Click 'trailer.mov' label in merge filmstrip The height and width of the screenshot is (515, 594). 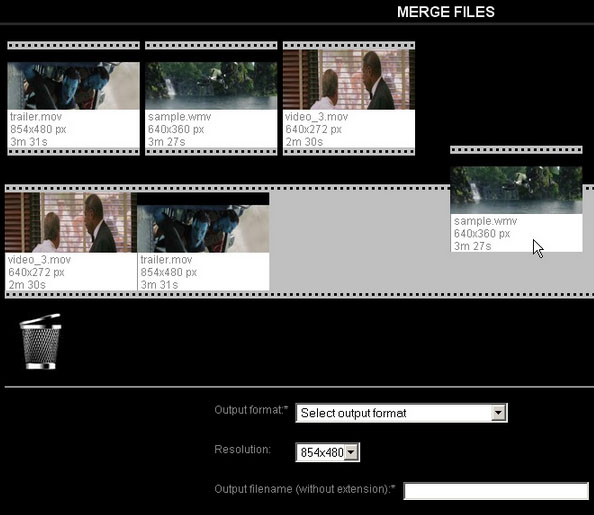click(166, 260)
